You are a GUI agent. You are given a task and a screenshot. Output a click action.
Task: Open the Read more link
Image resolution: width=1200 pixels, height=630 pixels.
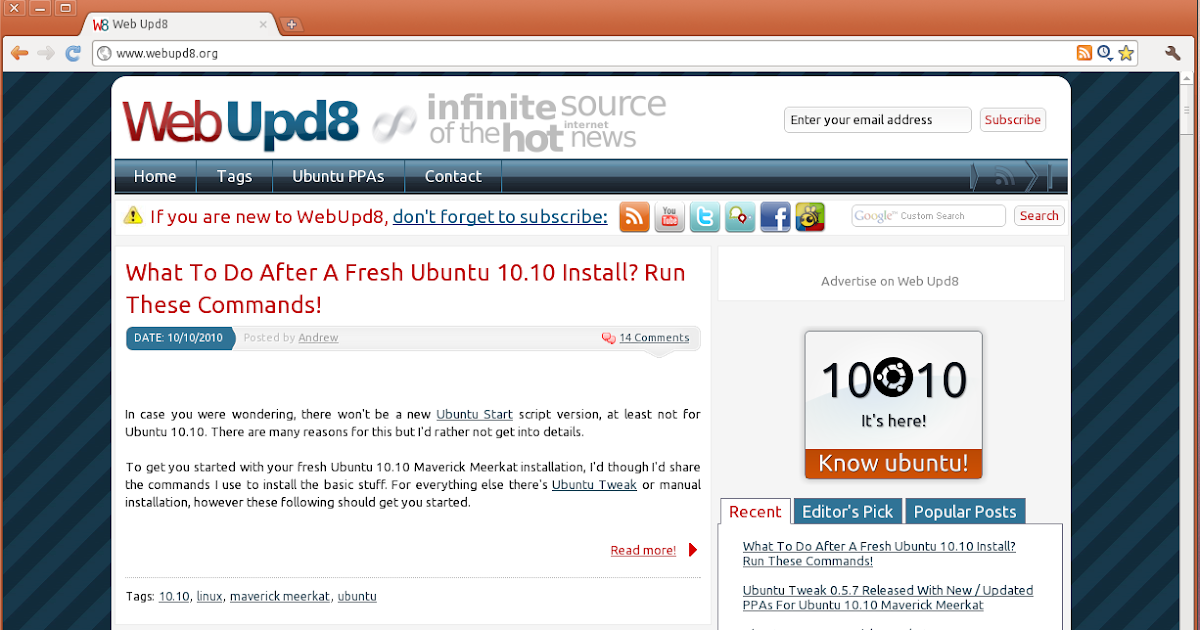tap(643, 550)
